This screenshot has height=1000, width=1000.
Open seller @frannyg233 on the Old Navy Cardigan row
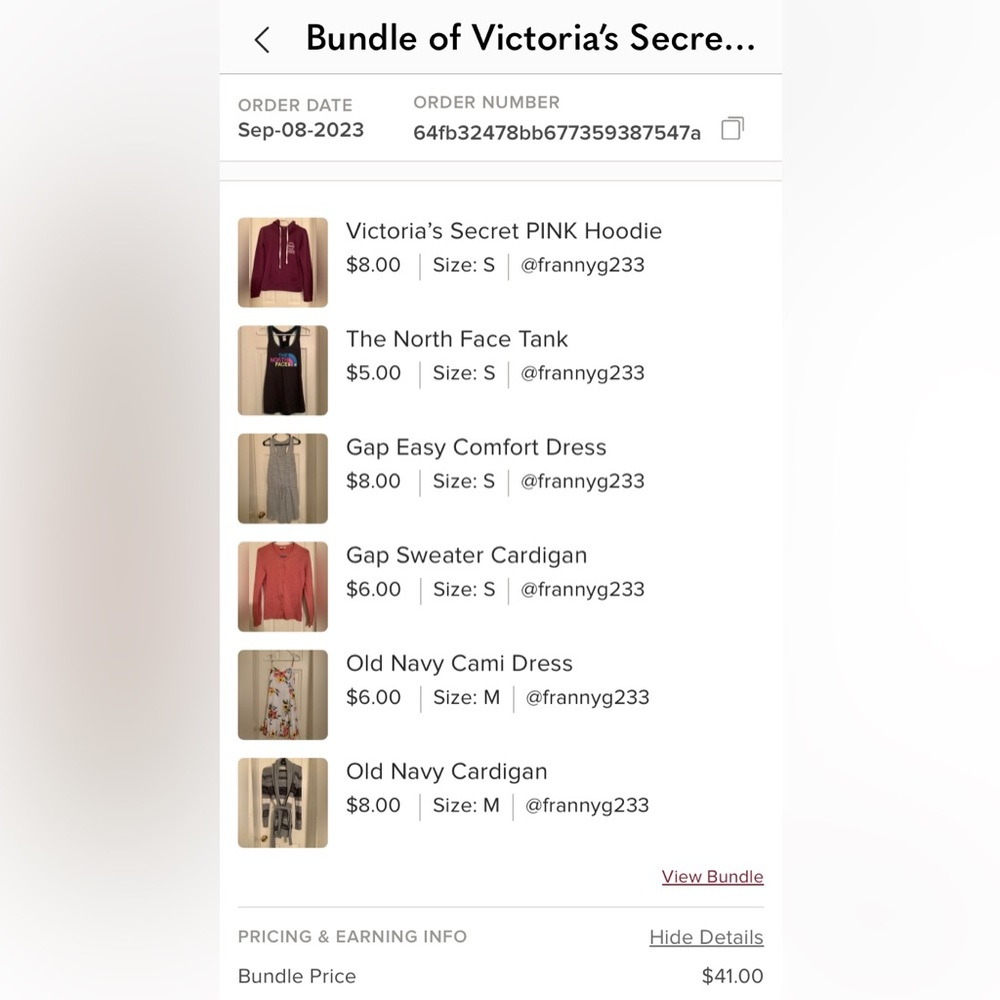[587, 805]
